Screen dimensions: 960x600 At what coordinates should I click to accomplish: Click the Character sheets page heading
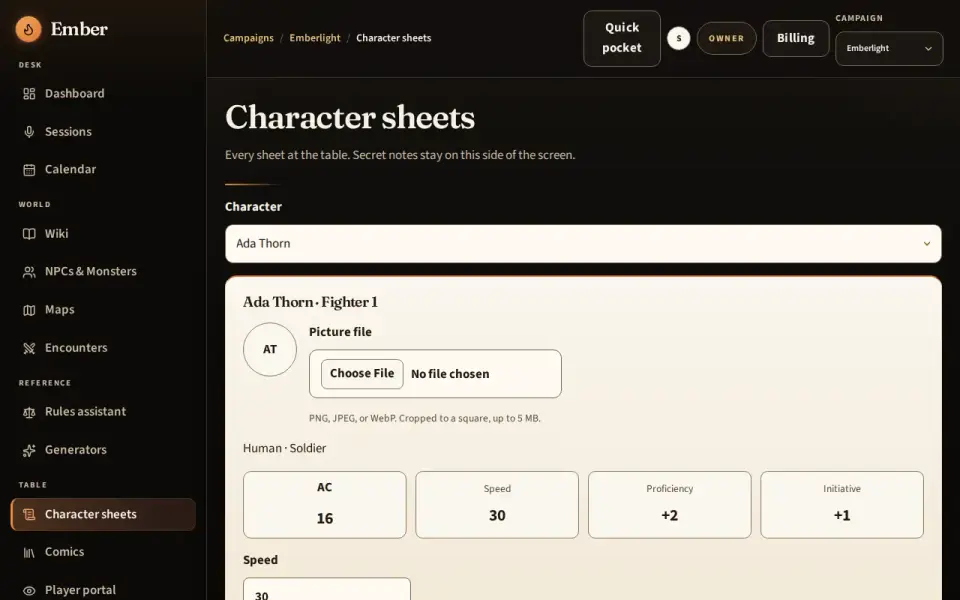[350, 117]
